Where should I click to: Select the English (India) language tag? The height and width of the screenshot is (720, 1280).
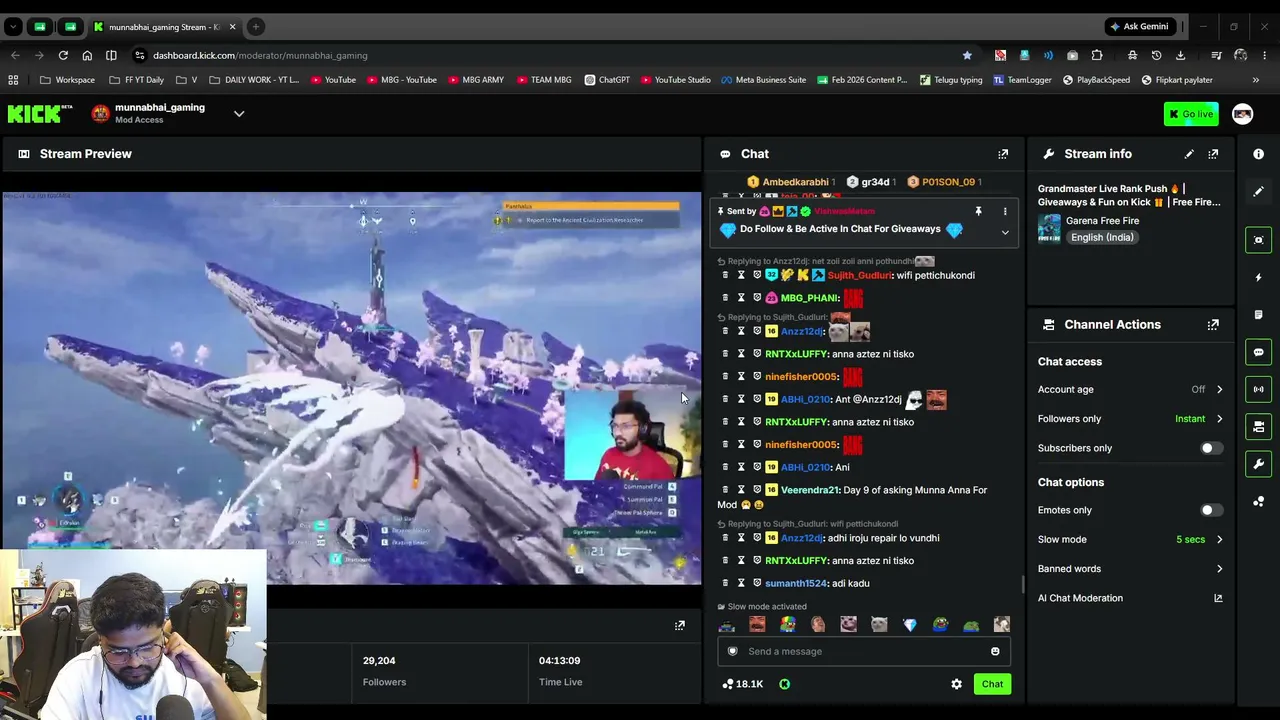coord(1102,237)
